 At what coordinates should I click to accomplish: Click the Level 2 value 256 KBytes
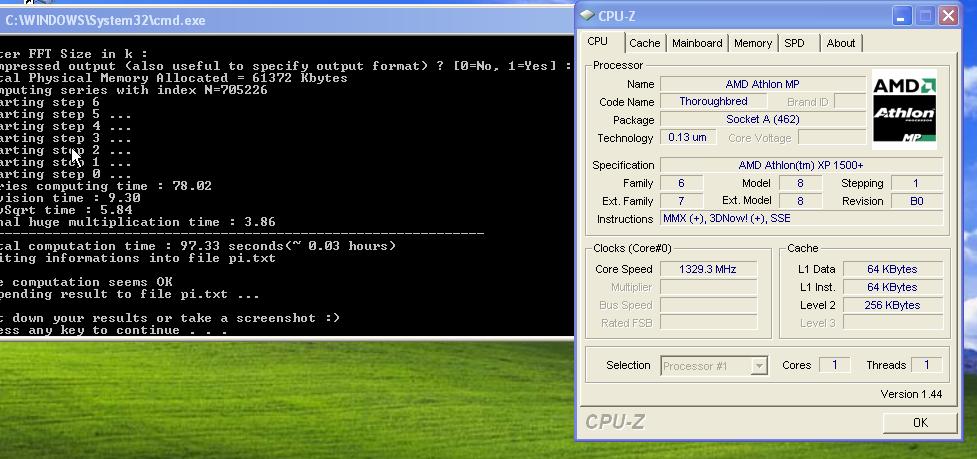point(892,305)
